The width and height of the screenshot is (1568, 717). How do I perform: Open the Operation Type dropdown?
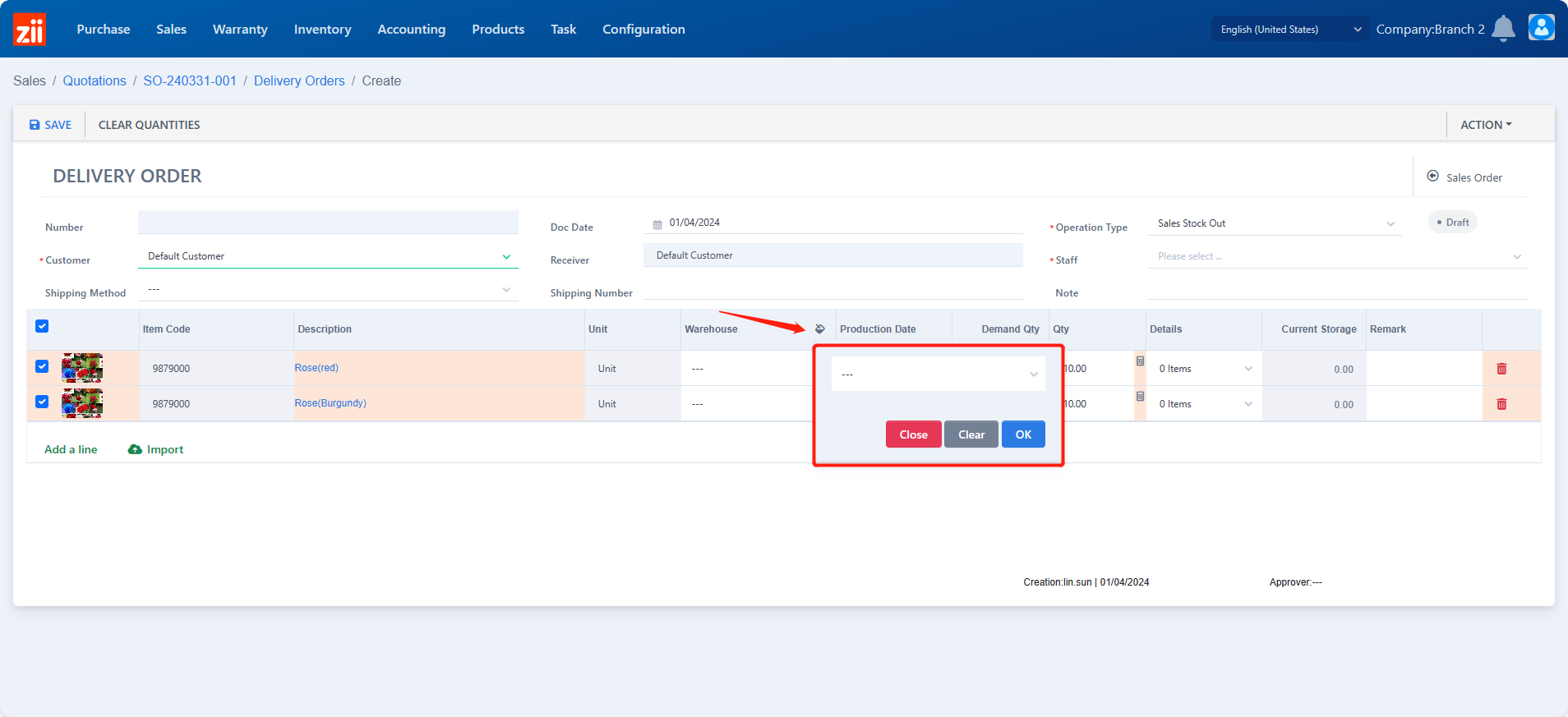pyautogui.click(x=1275, y=223)
